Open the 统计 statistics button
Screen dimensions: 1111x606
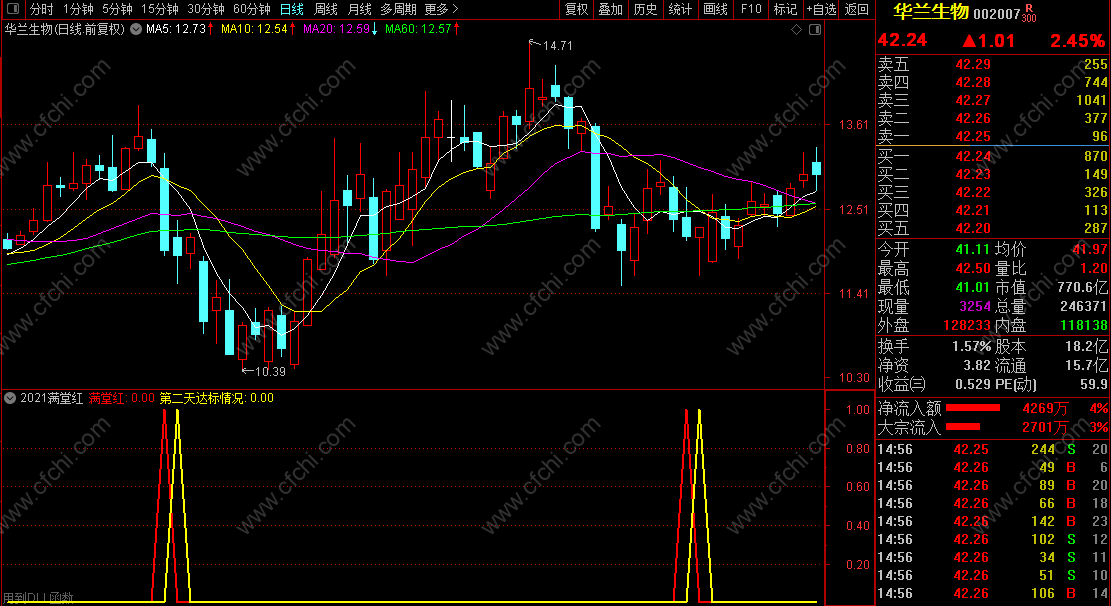click(679, 9)
